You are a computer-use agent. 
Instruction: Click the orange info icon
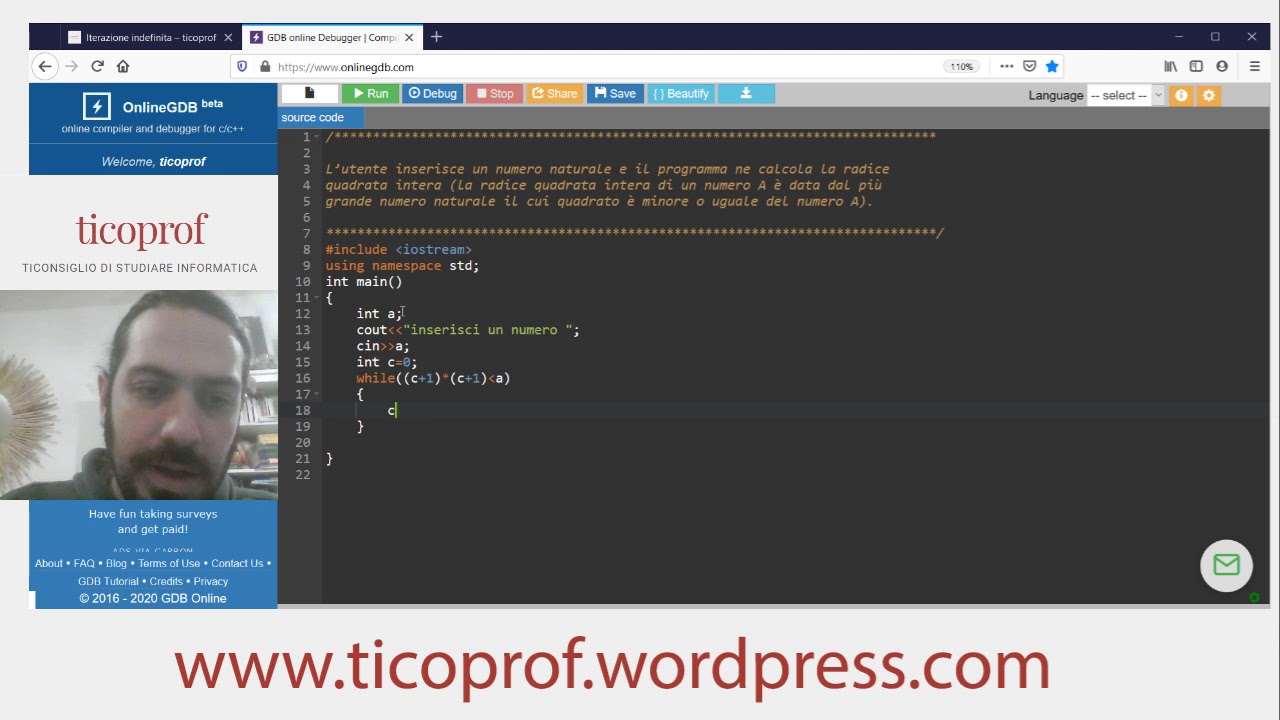[1181, 95]
